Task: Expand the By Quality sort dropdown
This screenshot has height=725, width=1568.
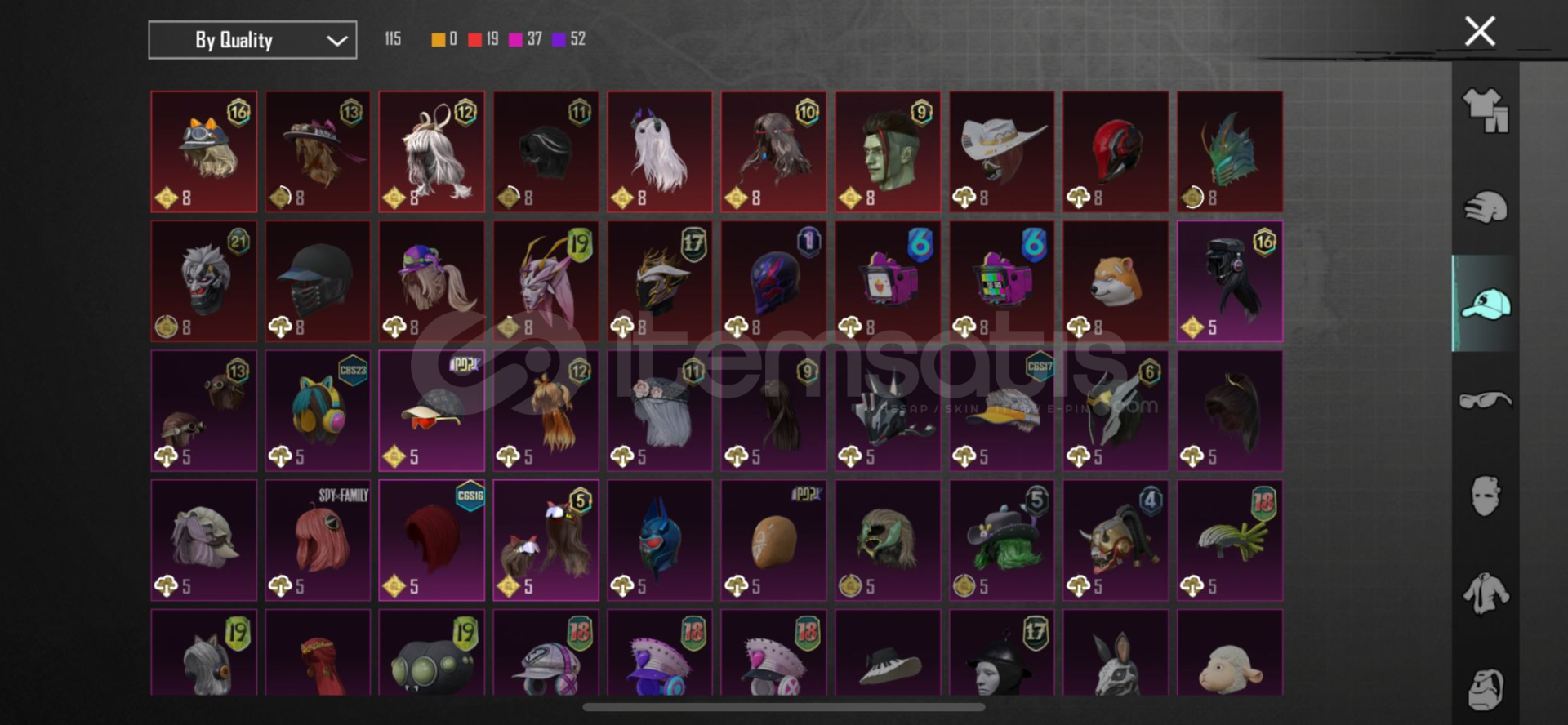Action: (252, 40)
